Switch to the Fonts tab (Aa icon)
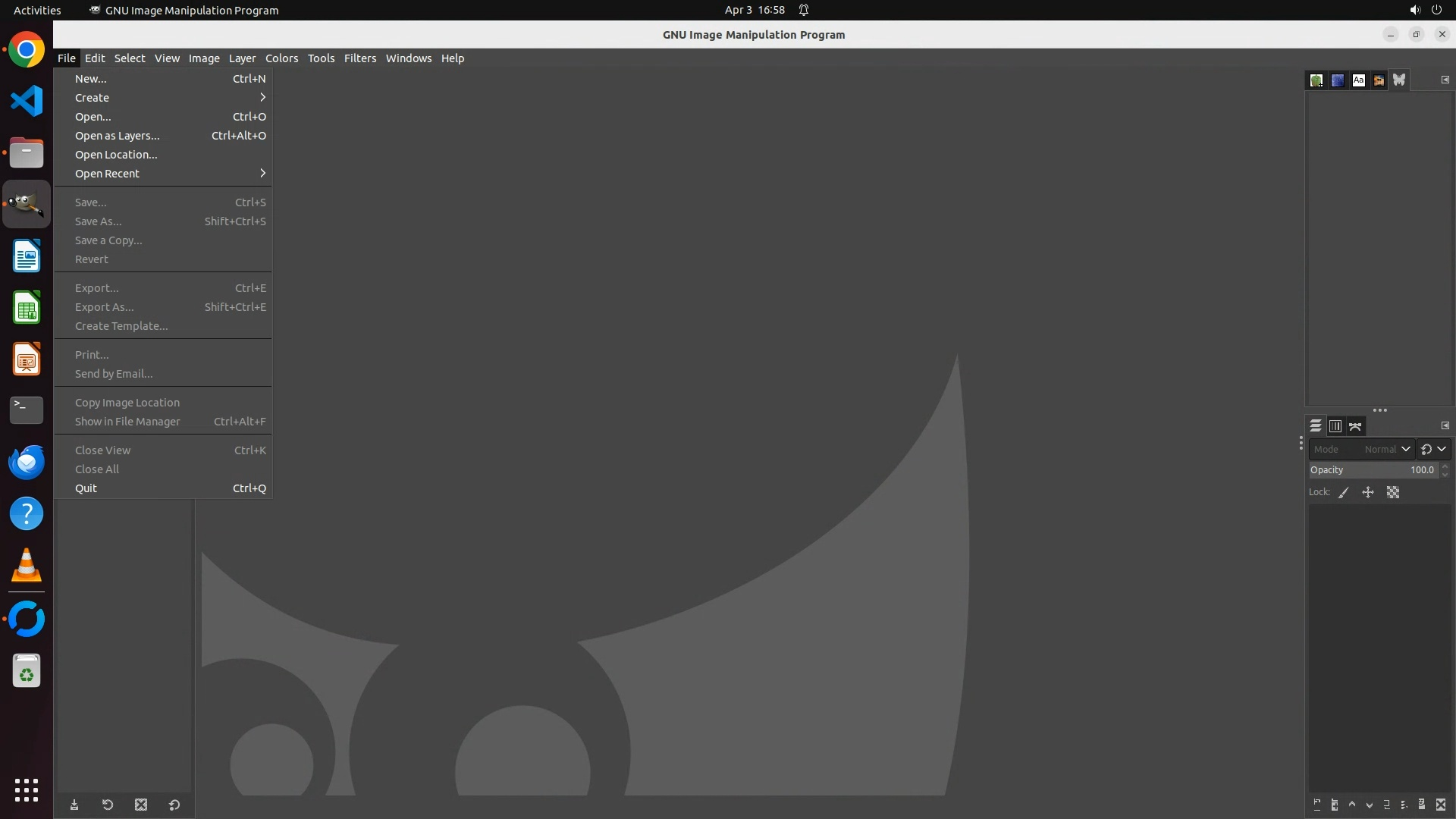Viewport: 1456px width, 819px height. tap(1358, 80)
